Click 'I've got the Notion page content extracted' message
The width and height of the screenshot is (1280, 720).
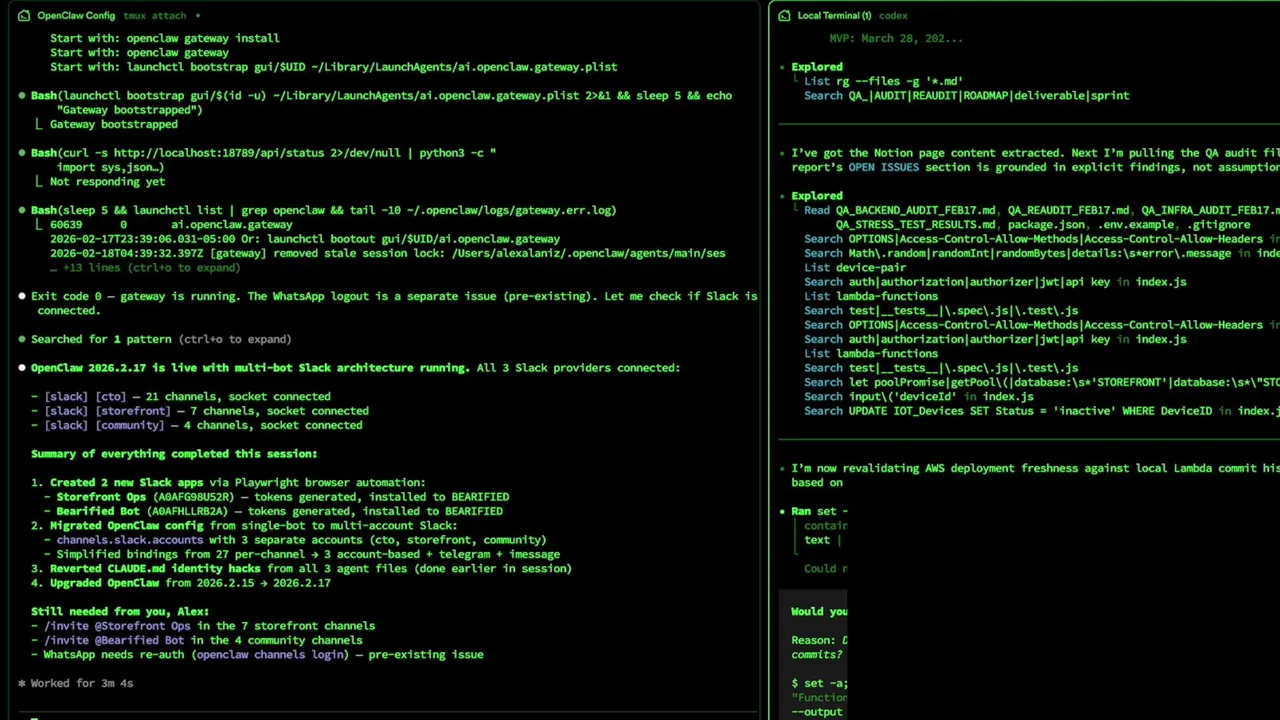(x=1035, y=160)
